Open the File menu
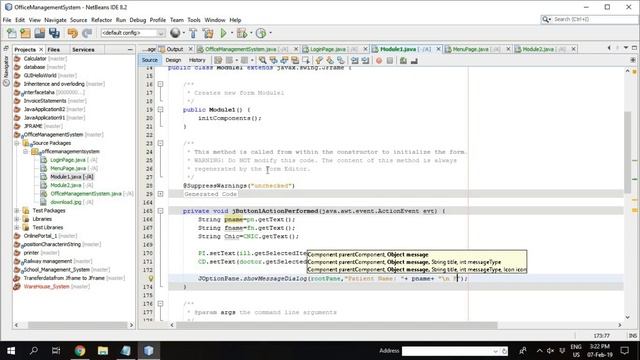This screenshot has width=640, height=360. (7, 20)
